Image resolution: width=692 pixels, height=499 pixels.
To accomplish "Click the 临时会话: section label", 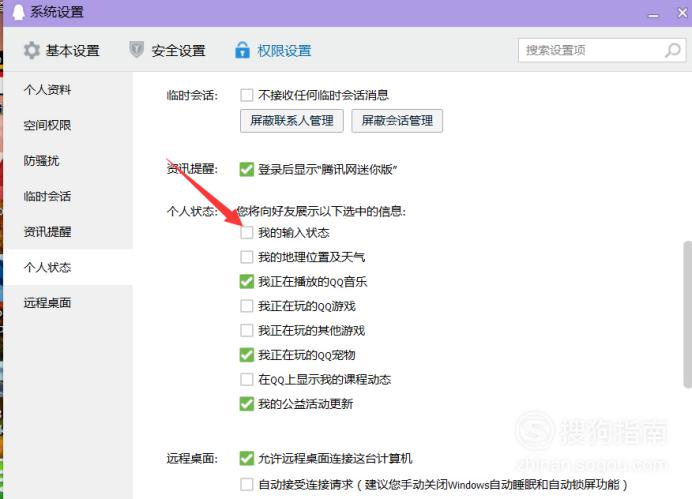I will pos(192,95).
